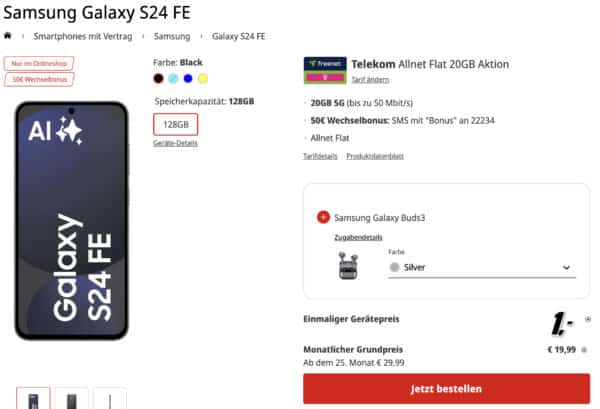Click the 'Nur im Onlineshop' badge
Screen dimensions: 600x409
[39, 64]
